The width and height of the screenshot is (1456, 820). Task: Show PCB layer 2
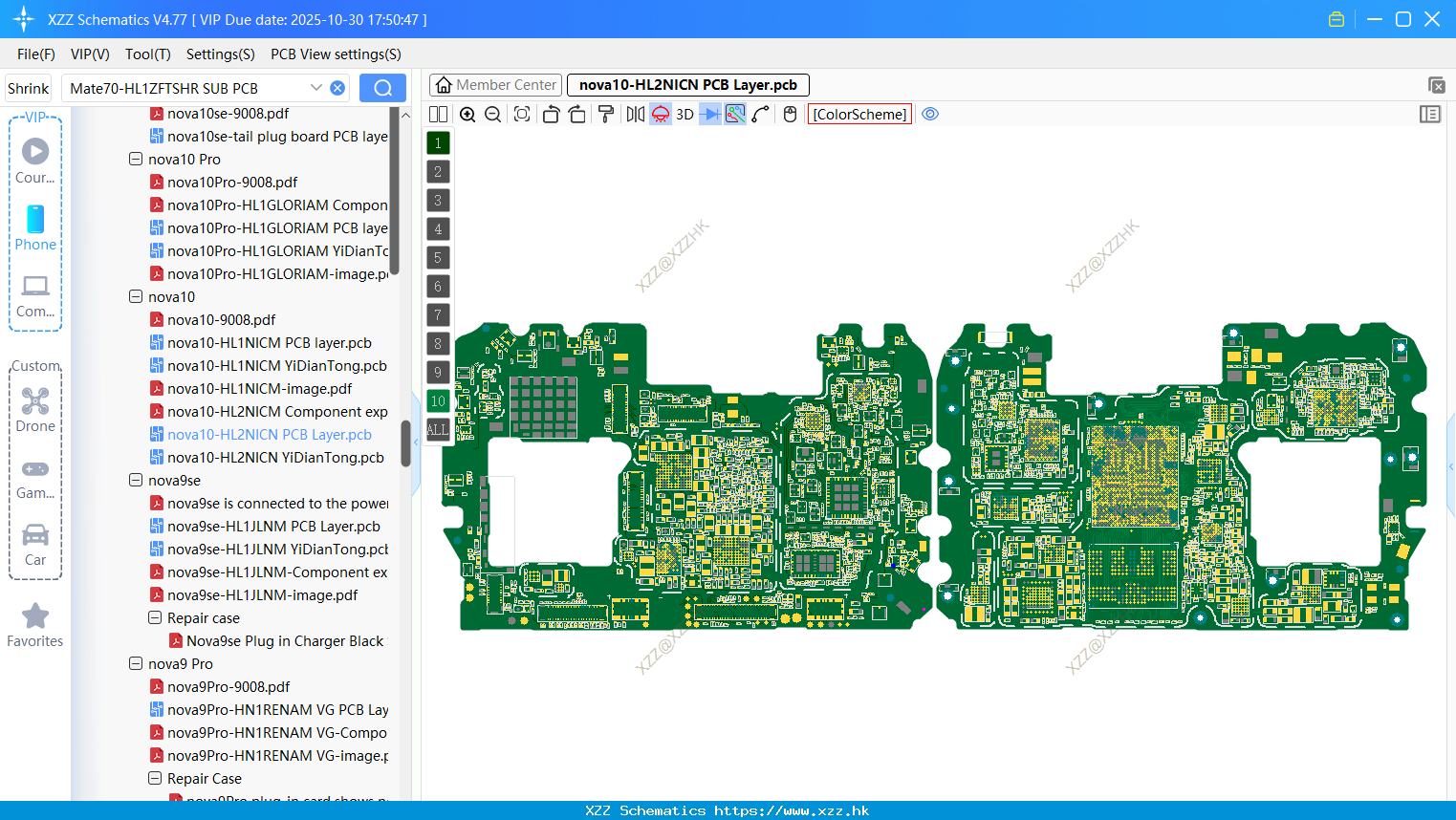438,171
